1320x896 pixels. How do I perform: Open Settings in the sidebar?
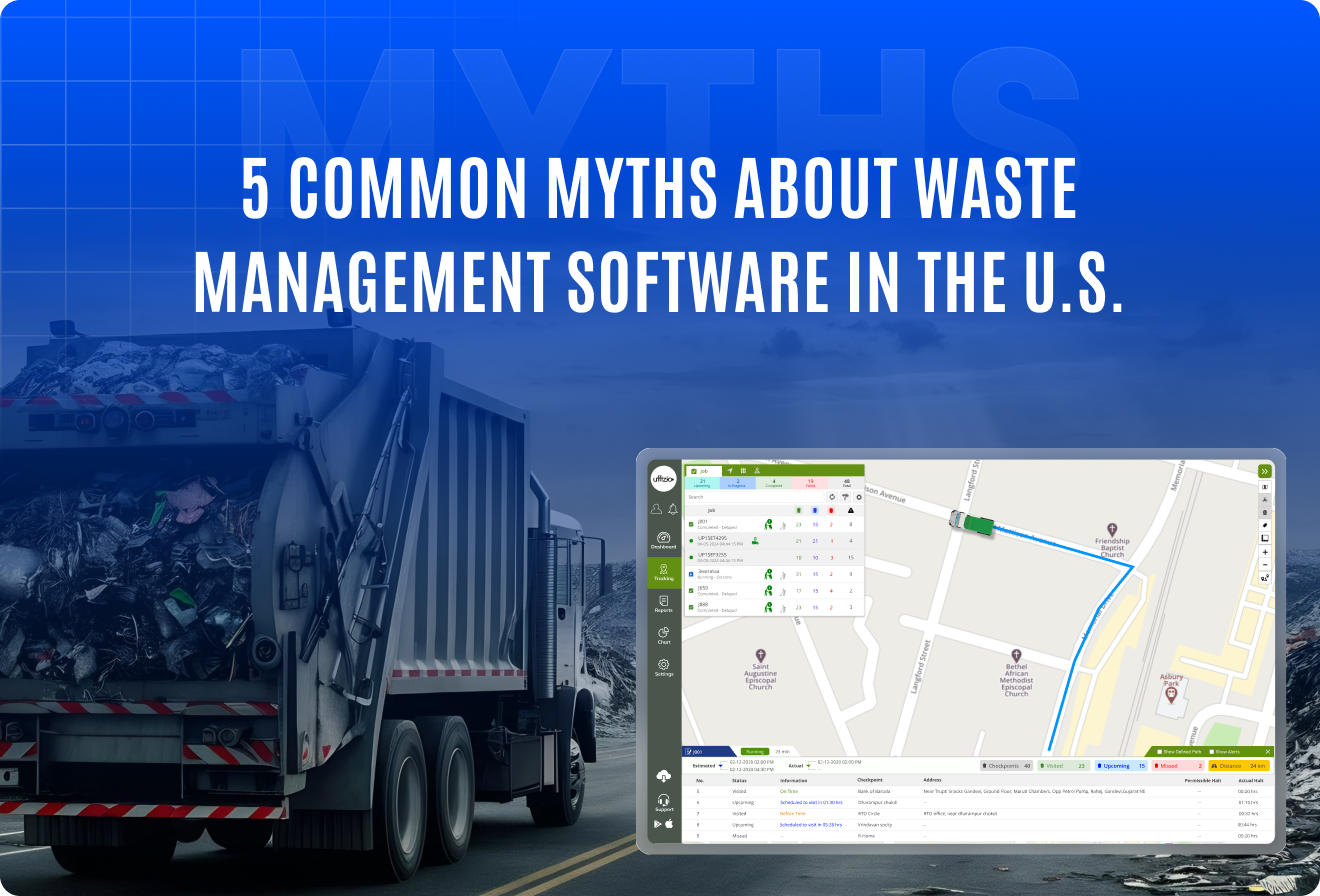[664, 667]
